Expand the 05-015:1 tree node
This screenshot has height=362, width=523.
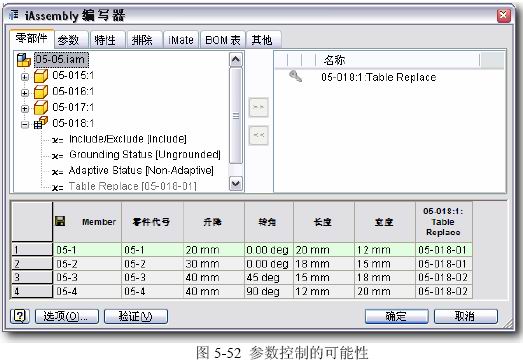25,77
